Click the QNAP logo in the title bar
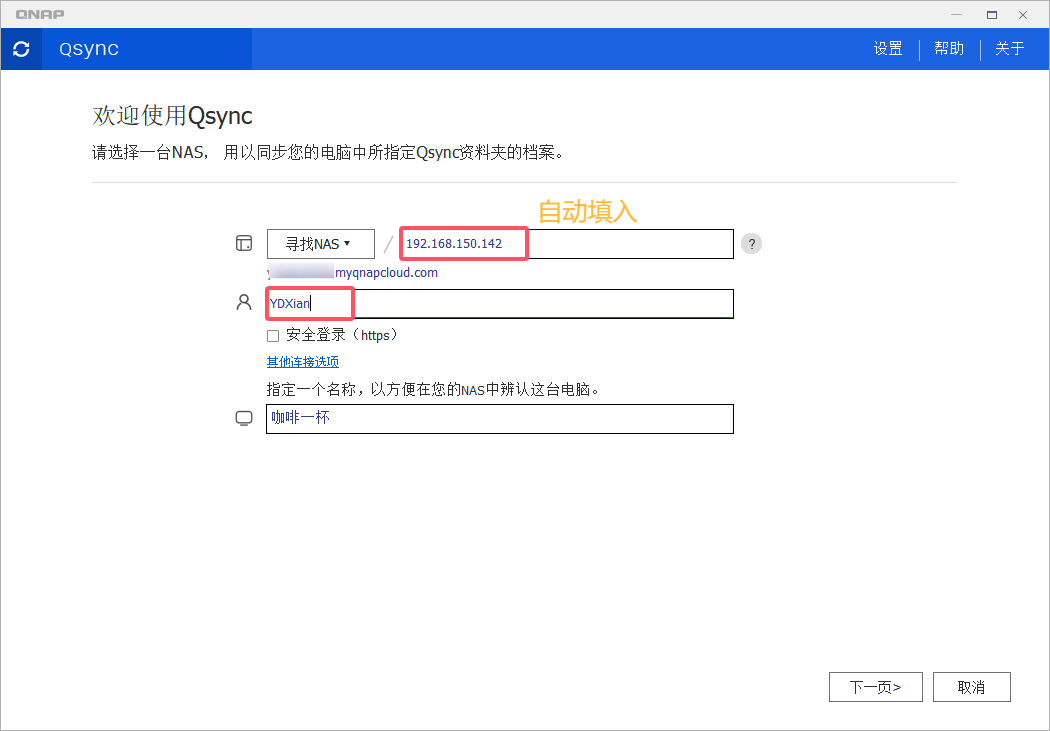The width and height of the screenshot is (1050, 731). [x=40, y=14]
